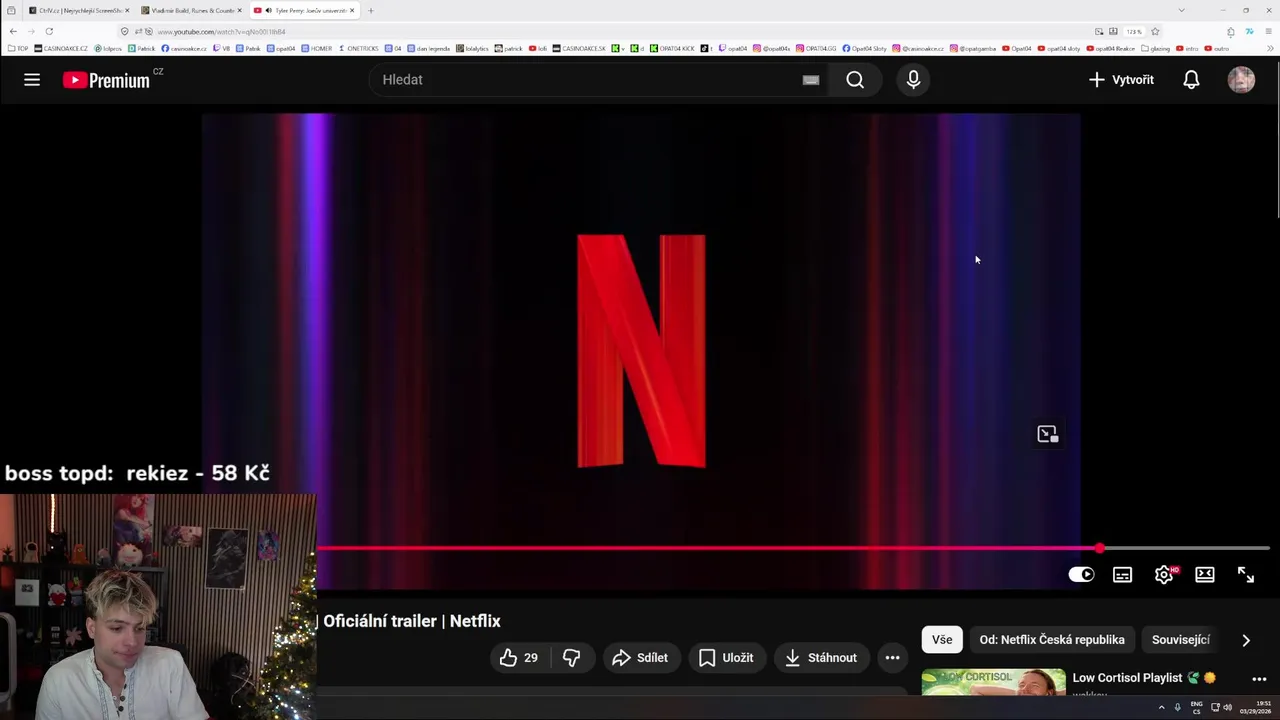Open the taskbar clock 19:51
The width and height of the screenshot is (1280, 720).
(1256, 707)
